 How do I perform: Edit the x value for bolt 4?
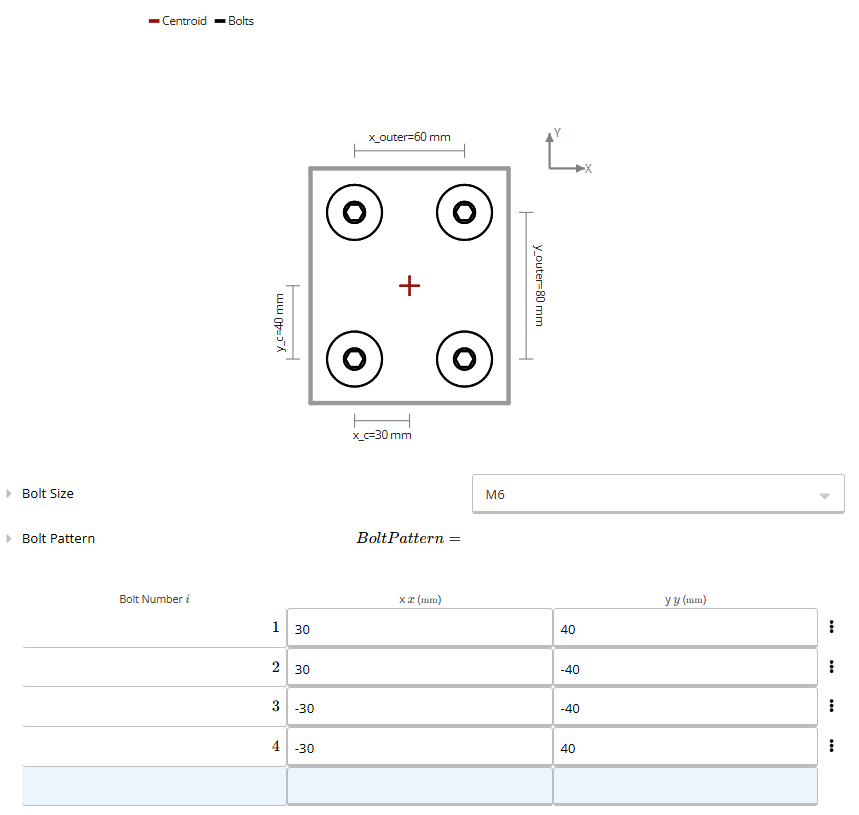tap(420, 747)
